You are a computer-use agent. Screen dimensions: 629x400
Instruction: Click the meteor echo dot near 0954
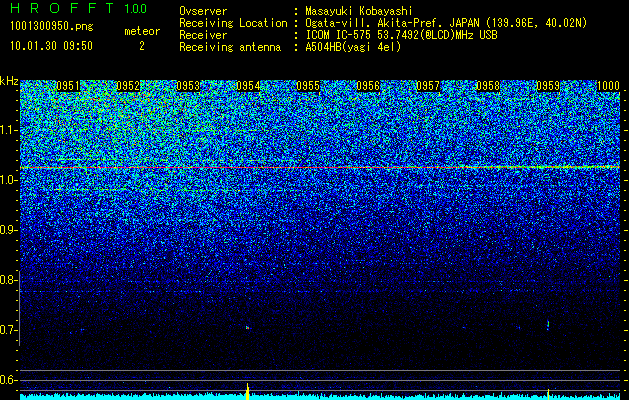pos(248,328)
